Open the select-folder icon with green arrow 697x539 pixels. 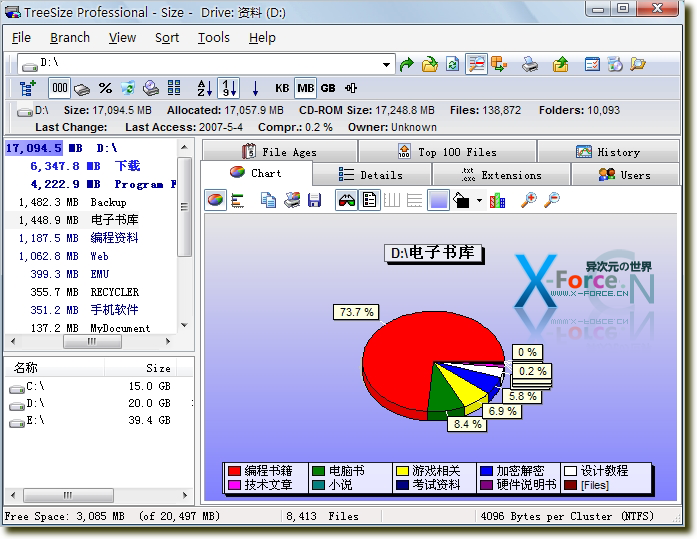430,65
